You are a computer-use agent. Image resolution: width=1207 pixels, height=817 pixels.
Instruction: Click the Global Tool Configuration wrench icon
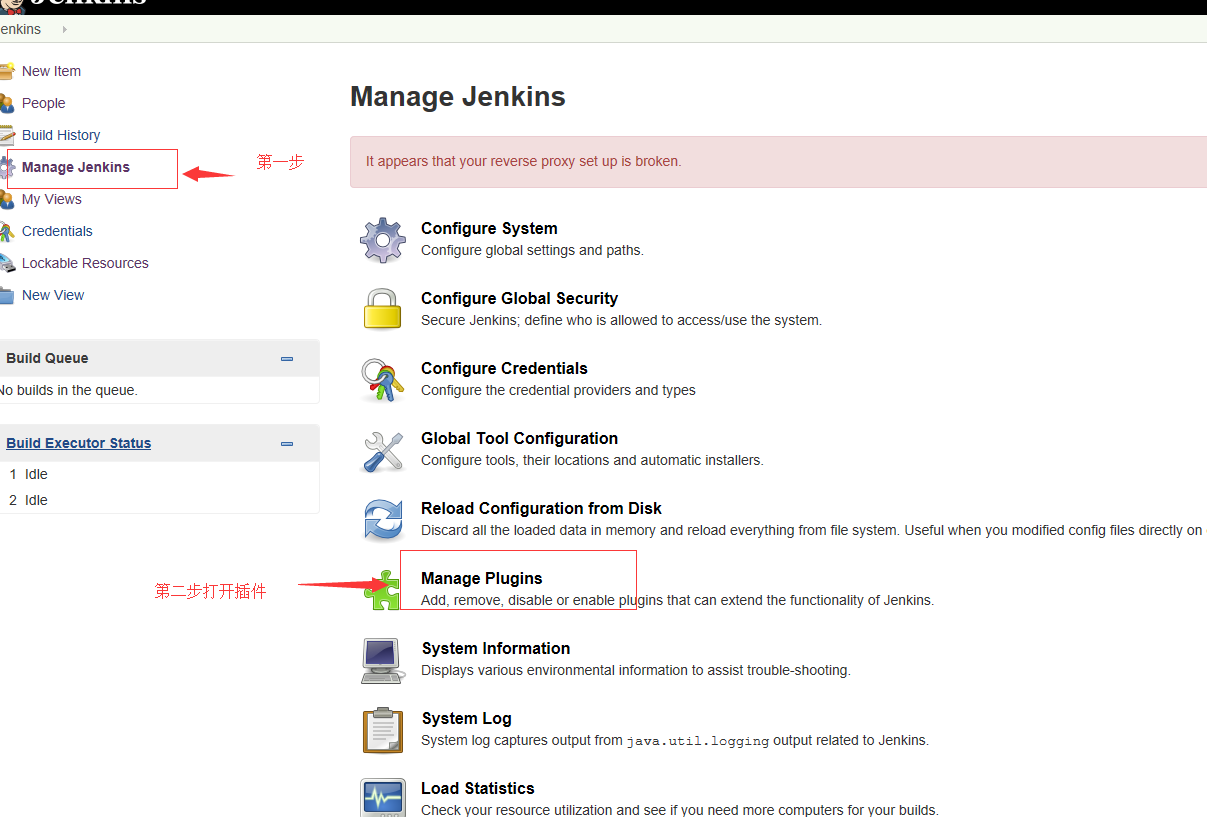(382, 450)
